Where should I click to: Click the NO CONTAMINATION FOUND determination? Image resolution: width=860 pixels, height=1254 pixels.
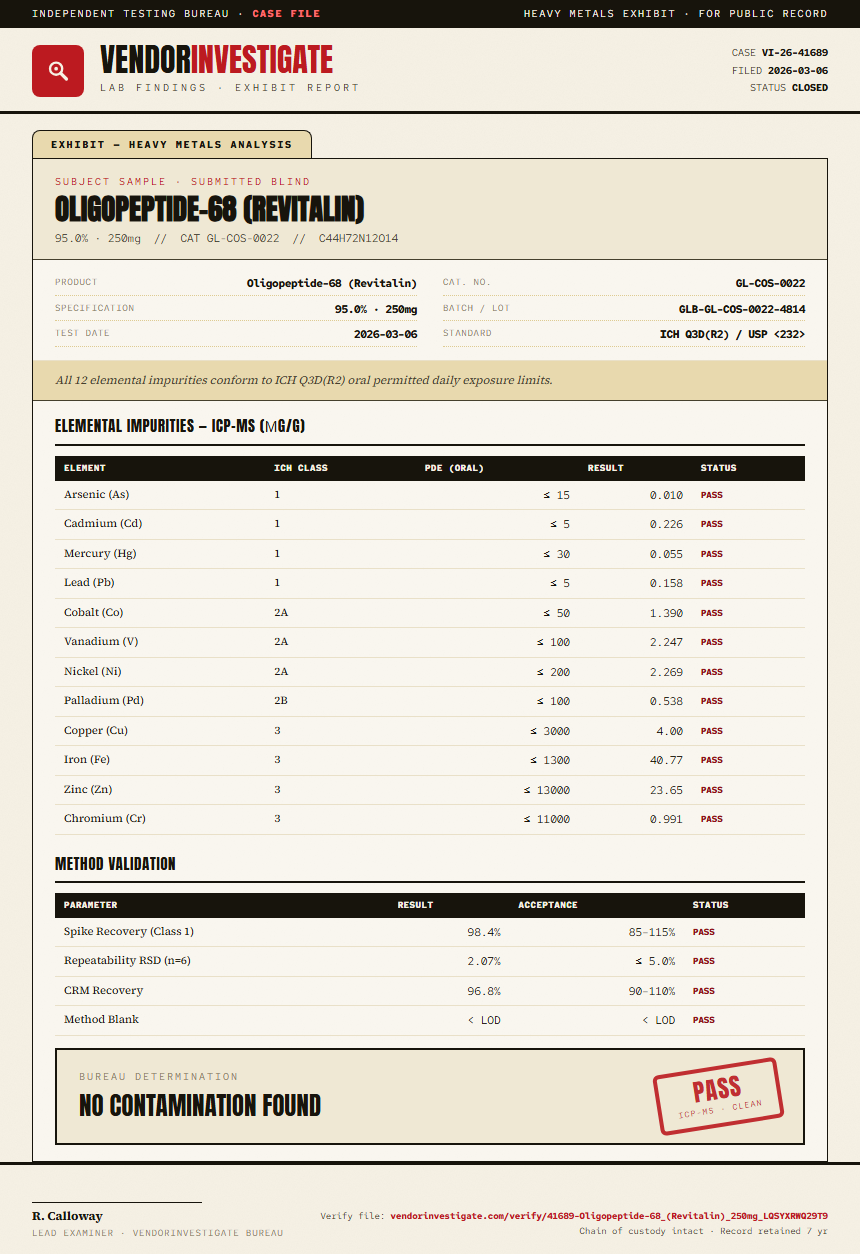200,1105
